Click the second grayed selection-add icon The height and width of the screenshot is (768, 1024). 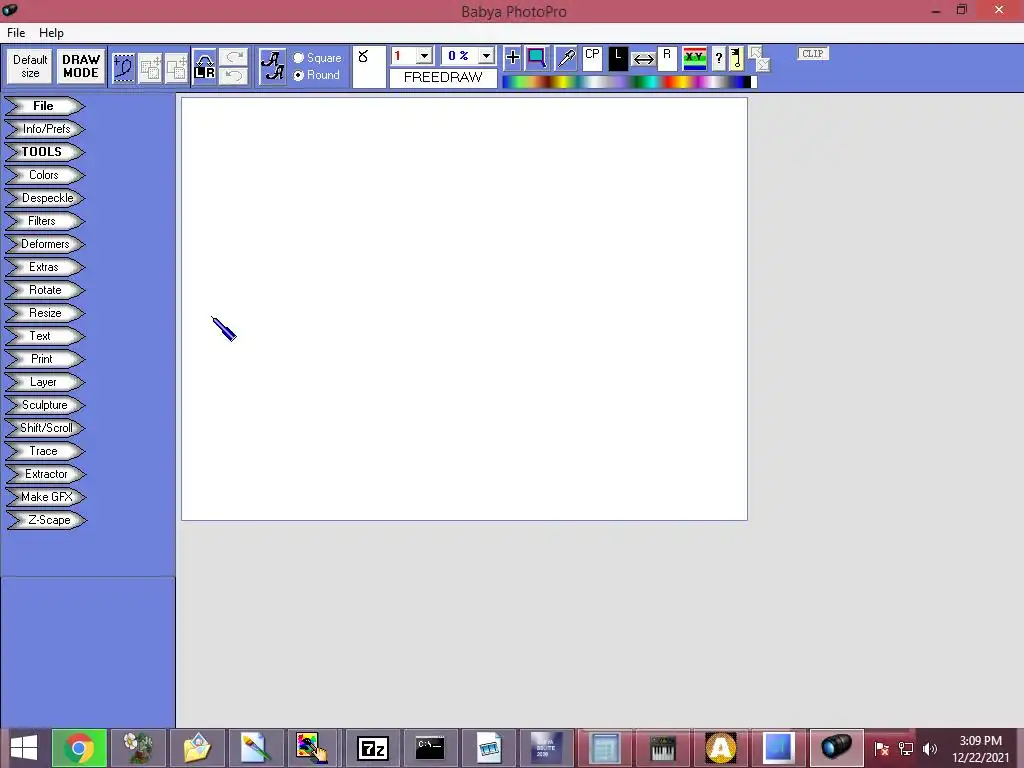click(150, 67)
